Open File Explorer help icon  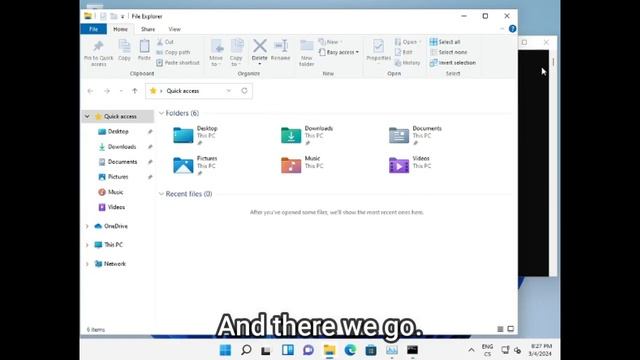pos(512,29)
